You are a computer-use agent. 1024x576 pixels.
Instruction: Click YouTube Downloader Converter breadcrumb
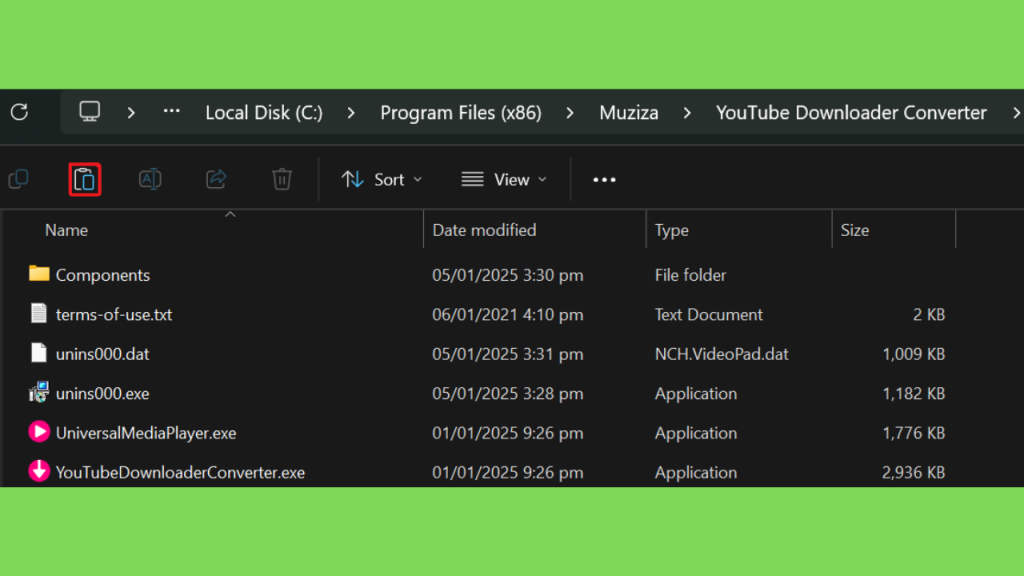[x=851, y=113]
